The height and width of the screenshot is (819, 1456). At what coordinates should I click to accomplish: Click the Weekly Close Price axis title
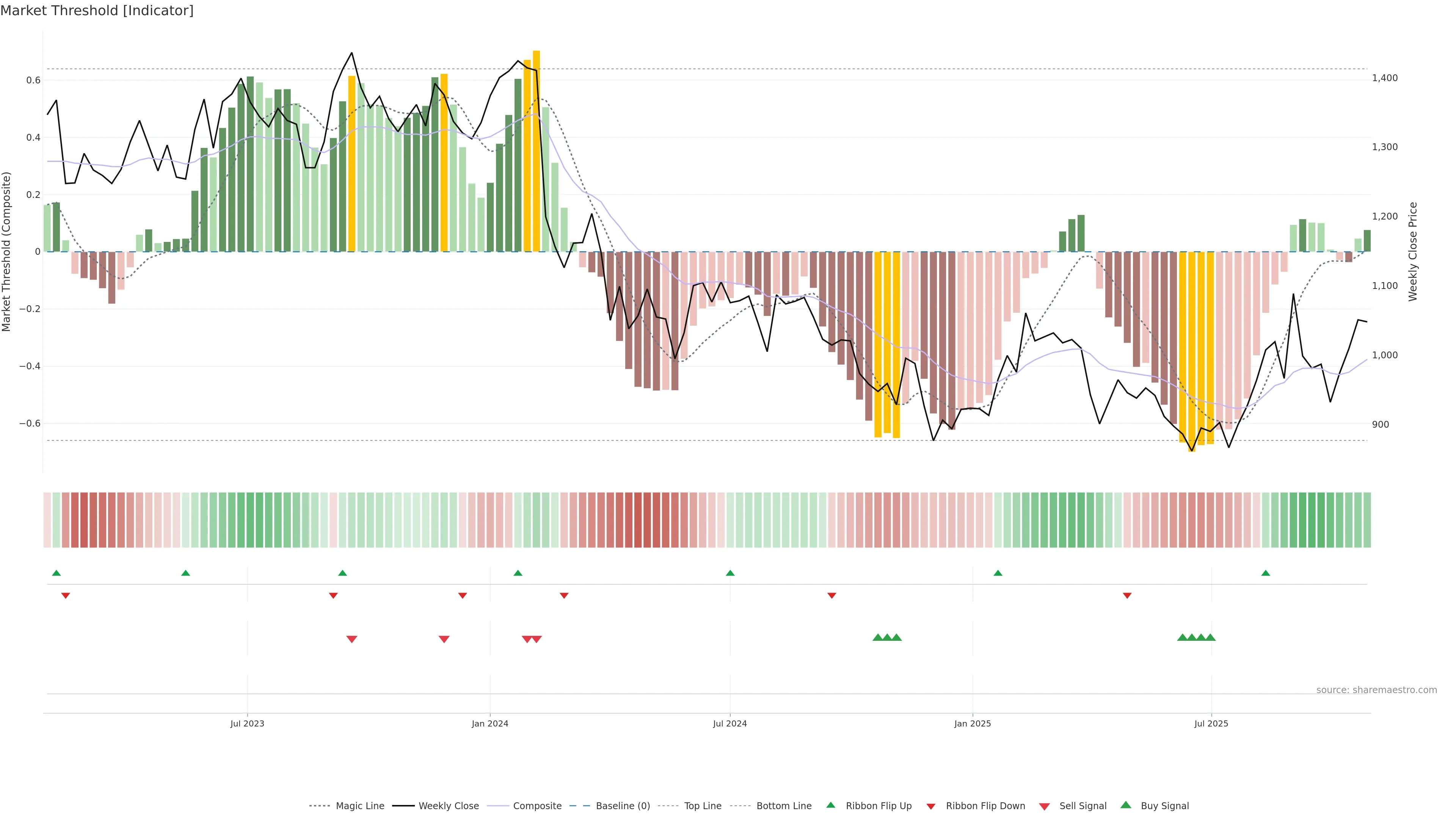pyautogui.click(x=1413, y=251)
